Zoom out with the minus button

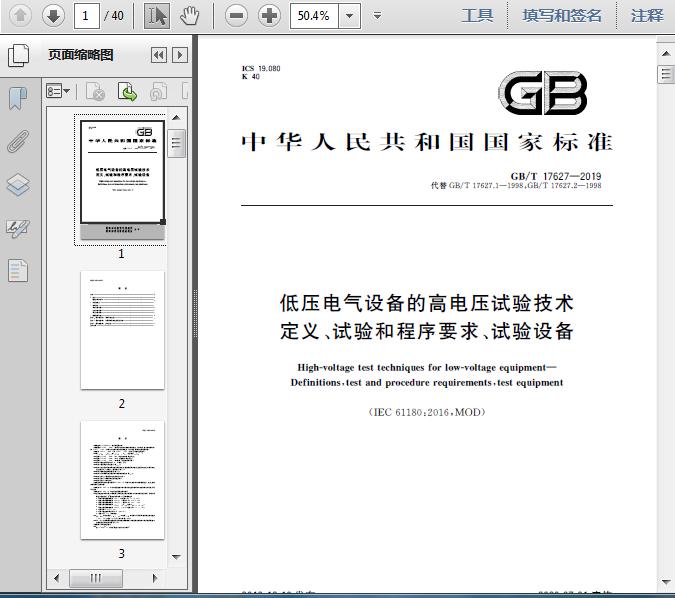(x=236, y=15)
